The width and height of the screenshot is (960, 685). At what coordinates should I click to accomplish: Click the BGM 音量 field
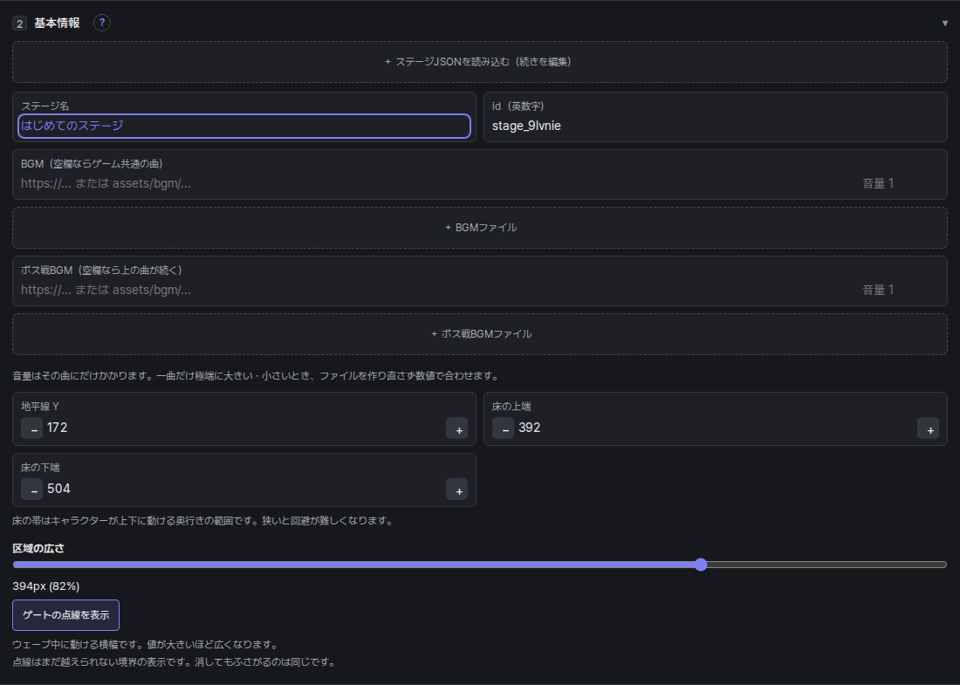900,183
